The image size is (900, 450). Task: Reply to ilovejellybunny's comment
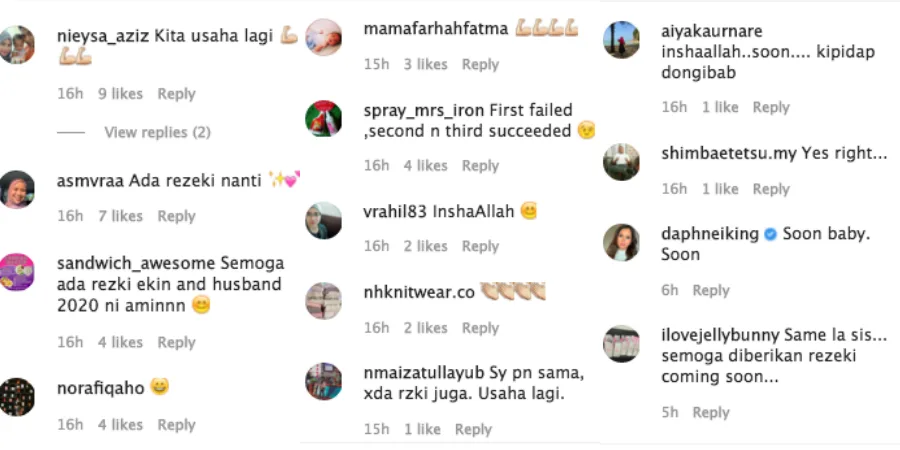(711, 412)
